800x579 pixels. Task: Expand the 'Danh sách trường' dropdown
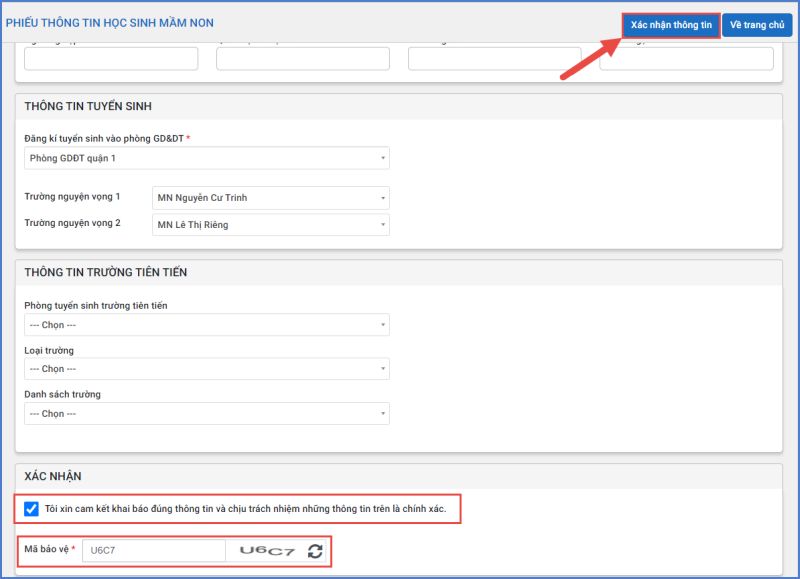tap(206, 413)
